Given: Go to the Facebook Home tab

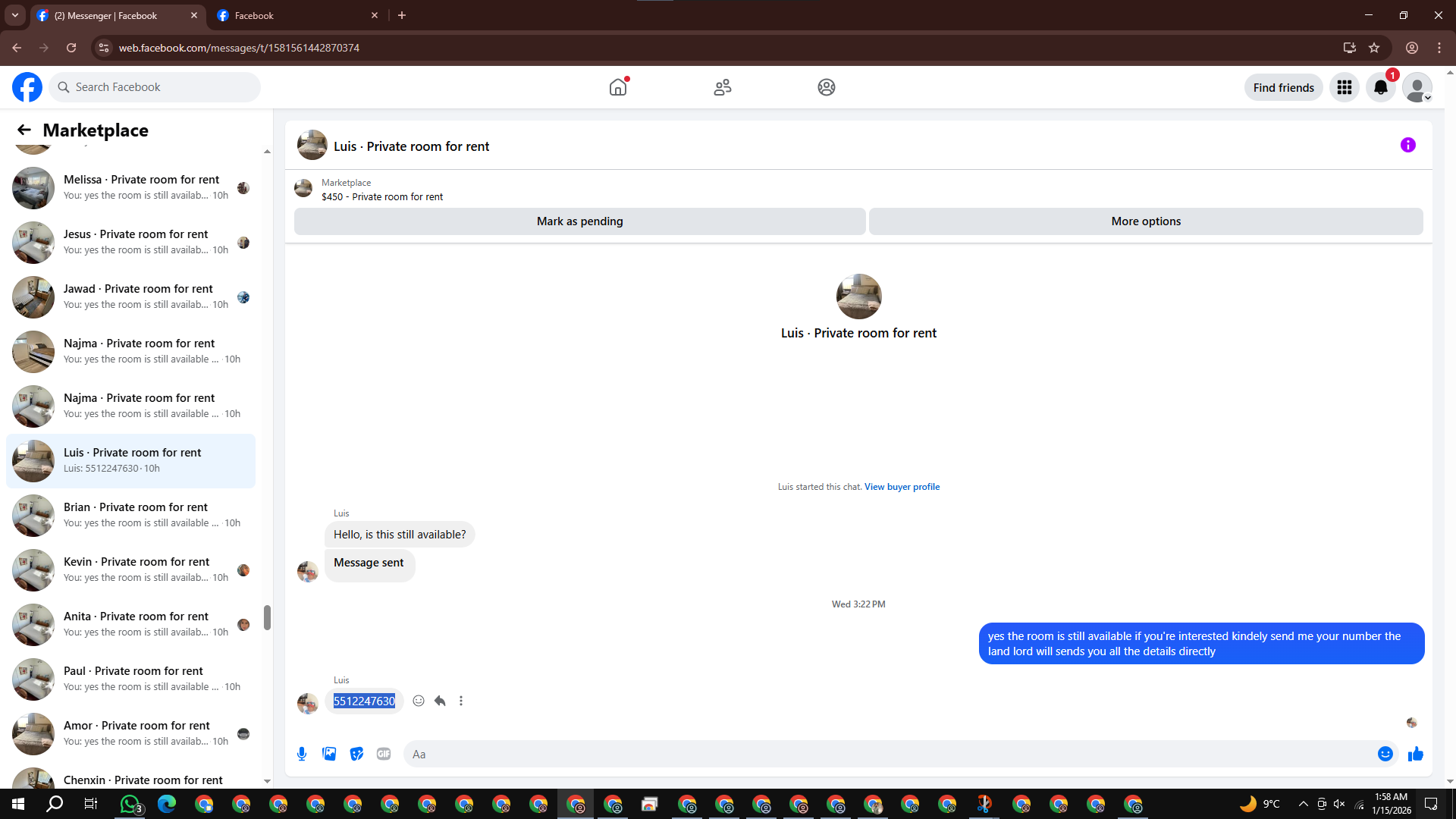Looking at the screenshot, I should coord(618,87).
